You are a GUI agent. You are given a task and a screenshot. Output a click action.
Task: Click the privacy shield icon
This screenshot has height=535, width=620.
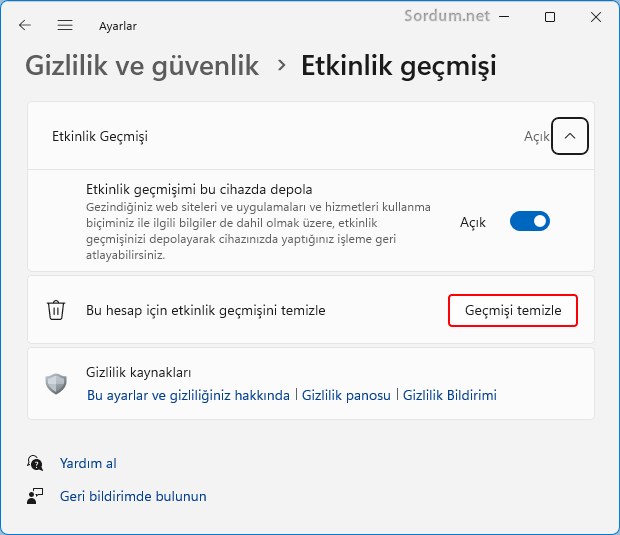click(56, 384)
